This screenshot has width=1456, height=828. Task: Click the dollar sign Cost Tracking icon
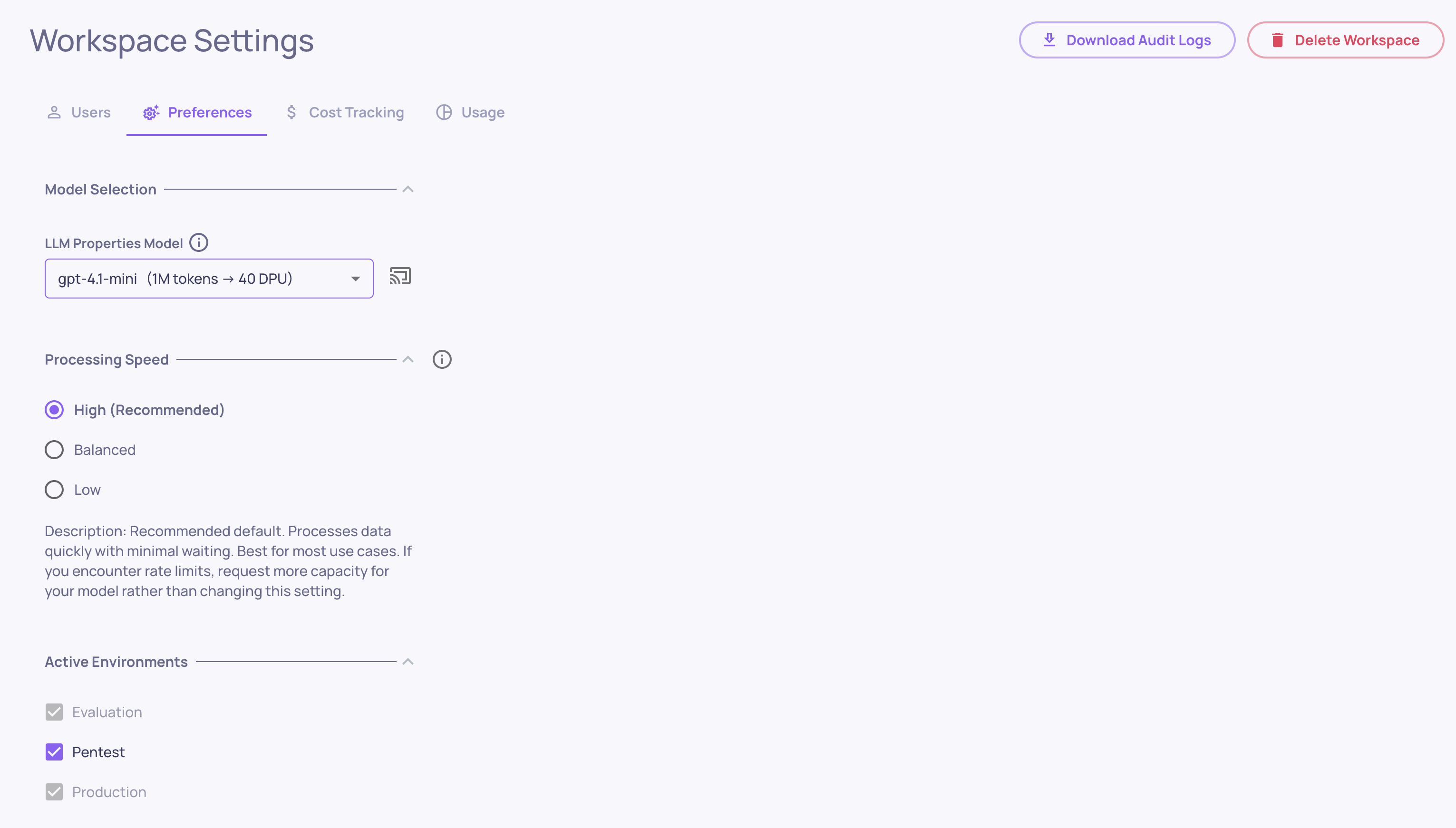coord(291,113)
